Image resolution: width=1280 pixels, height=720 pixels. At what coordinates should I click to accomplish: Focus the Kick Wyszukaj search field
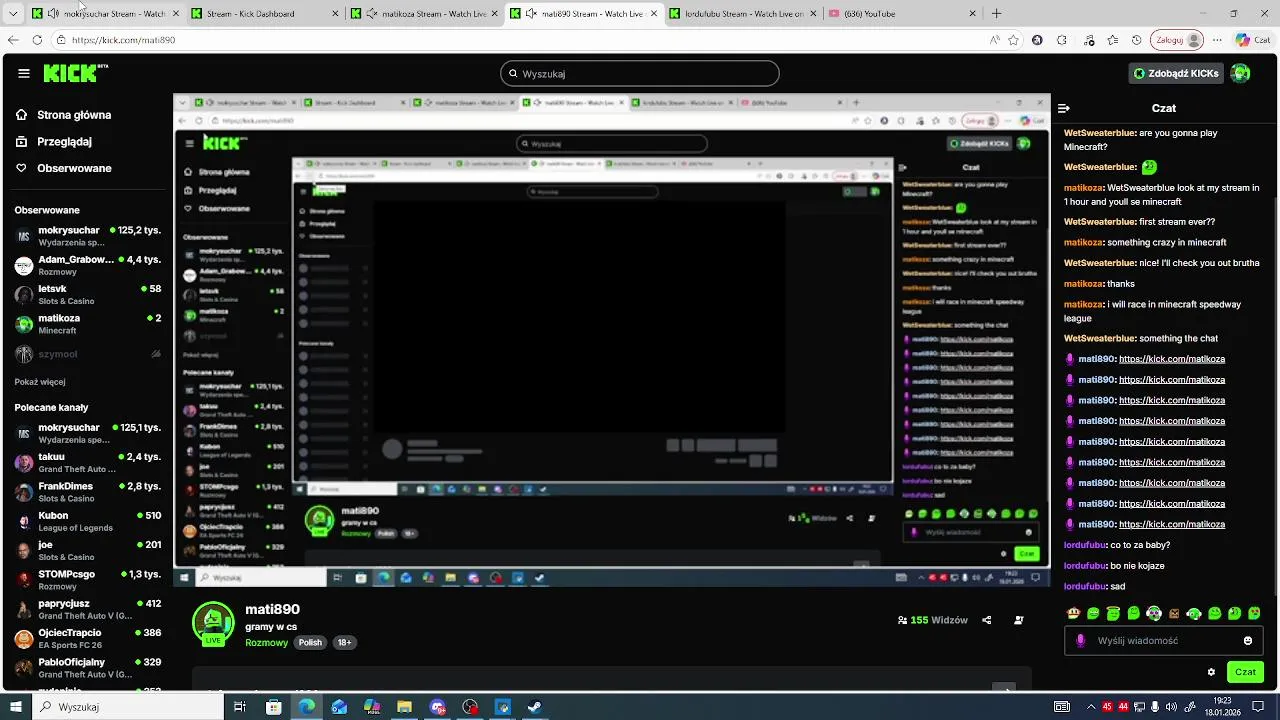click(x=640, y=73)
